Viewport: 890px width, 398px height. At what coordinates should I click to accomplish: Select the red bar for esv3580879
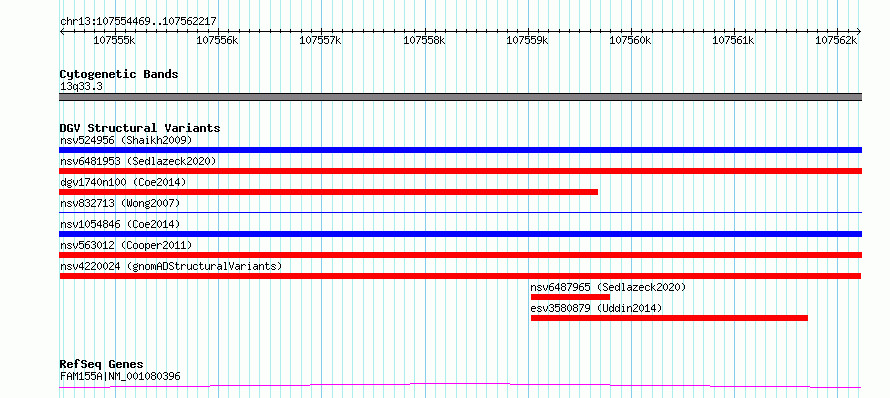click(669, 318)
